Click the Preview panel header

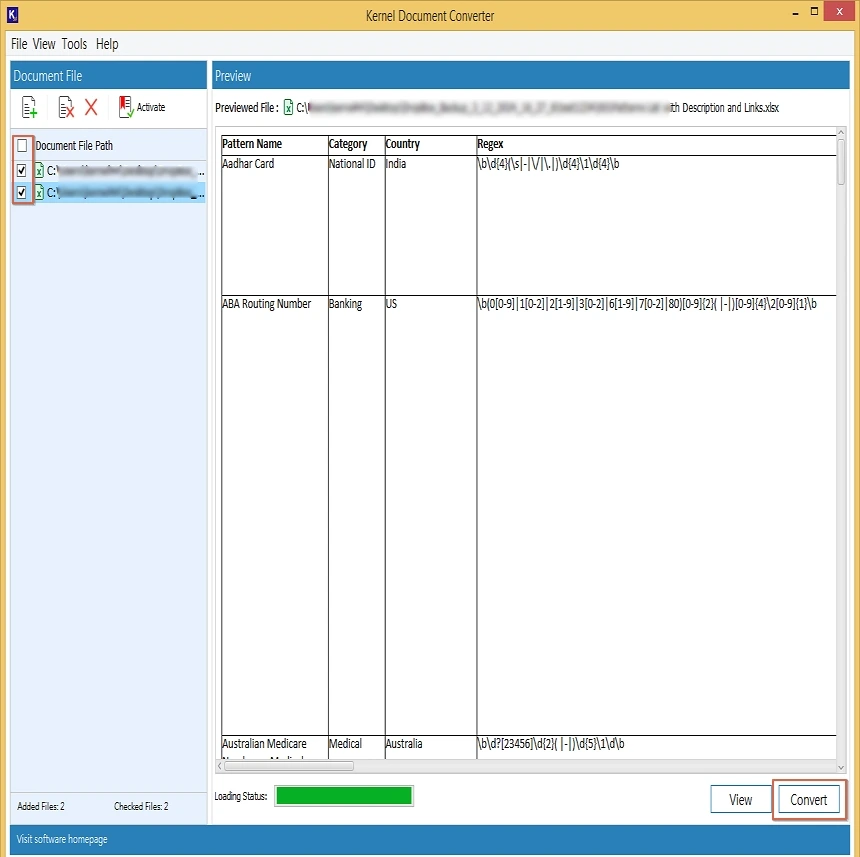[530, 76]
